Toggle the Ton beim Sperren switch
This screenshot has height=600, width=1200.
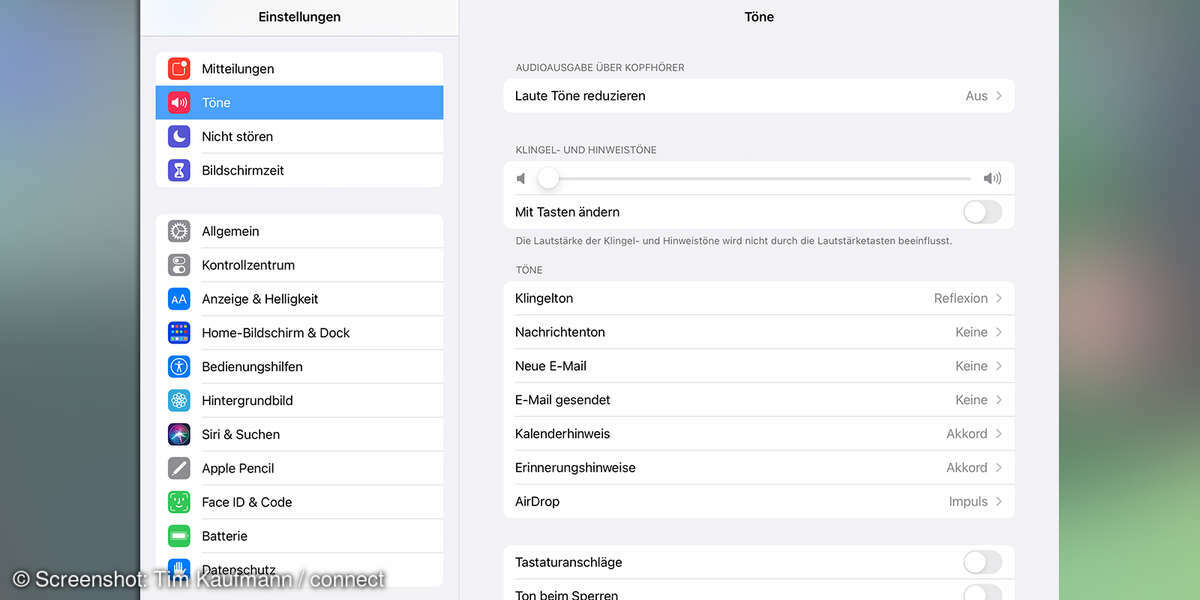[x=982, y=594]
